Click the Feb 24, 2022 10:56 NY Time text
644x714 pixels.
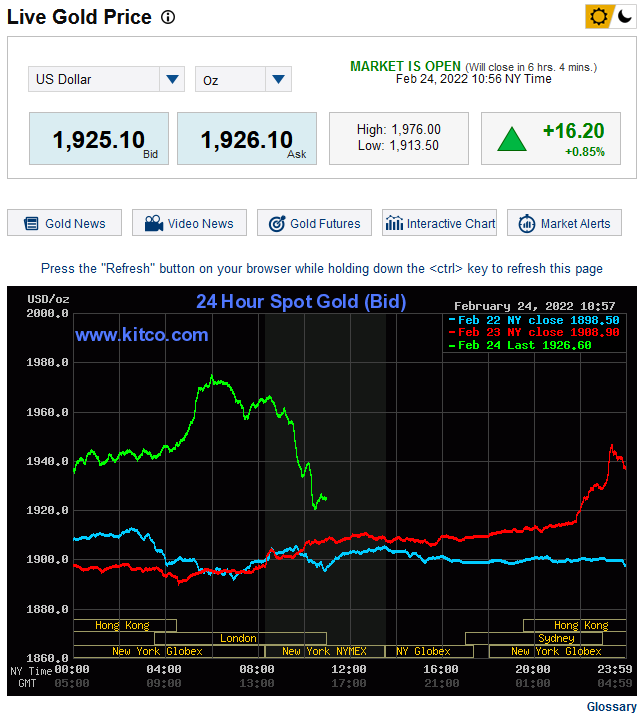click(x=474, y=79)
